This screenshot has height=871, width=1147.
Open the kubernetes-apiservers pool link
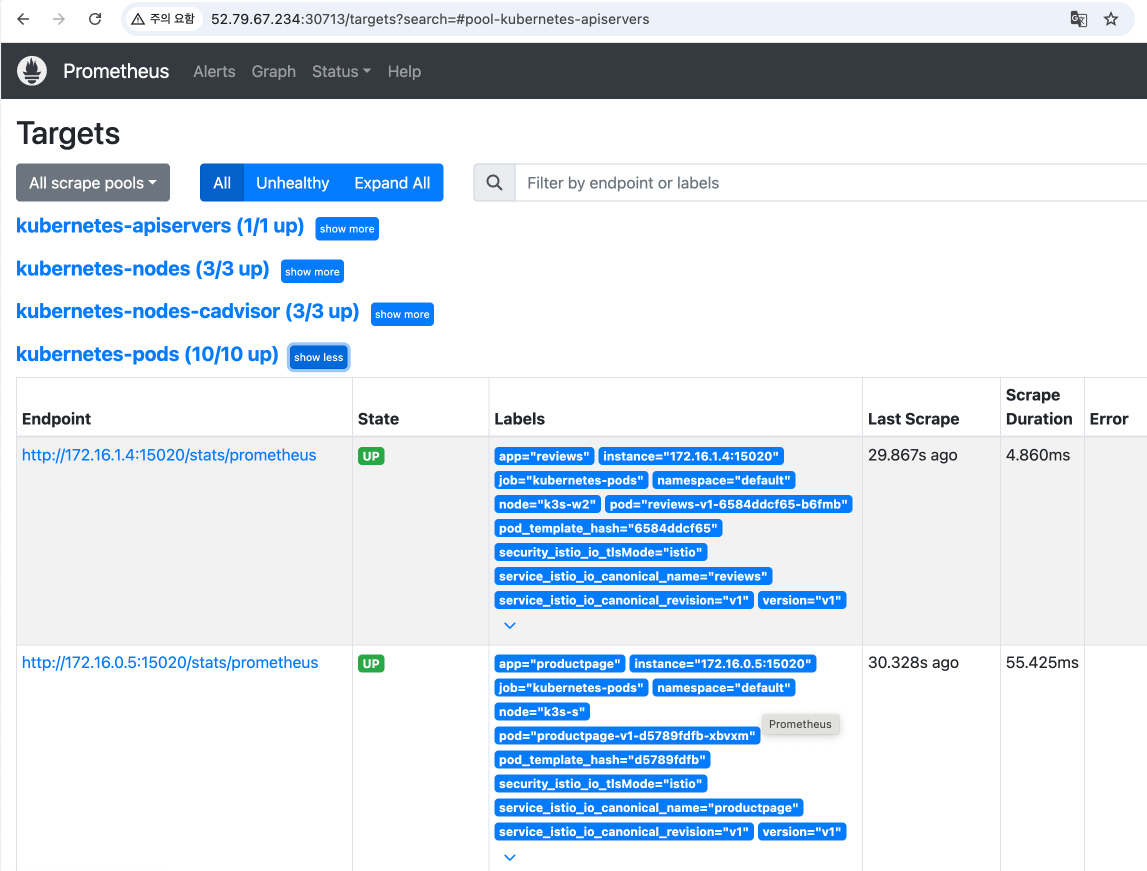tap(160, 226)
